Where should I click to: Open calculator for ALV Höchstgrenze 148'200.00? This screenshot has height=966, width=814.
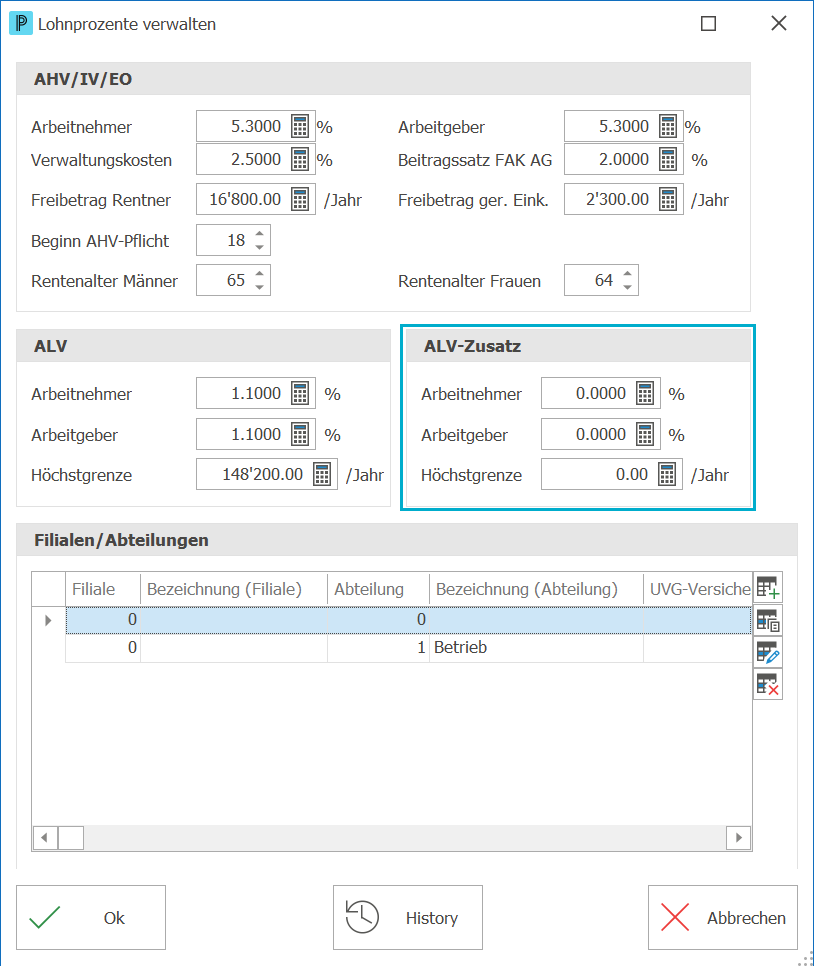pos(322,474)
